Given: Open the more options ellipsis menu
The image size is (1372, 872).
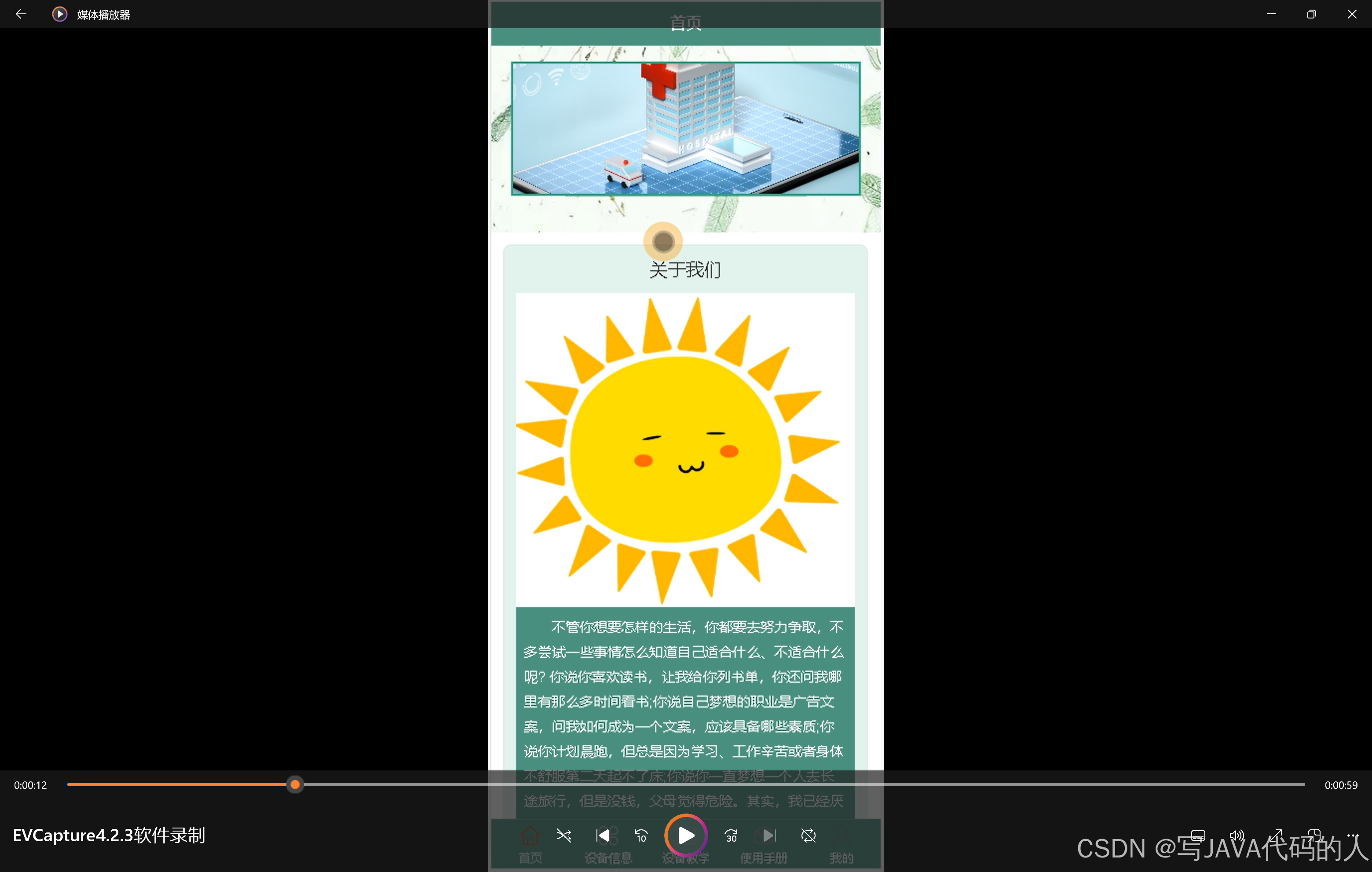Looking at the screenshot, I should [x=1353, y=836].
